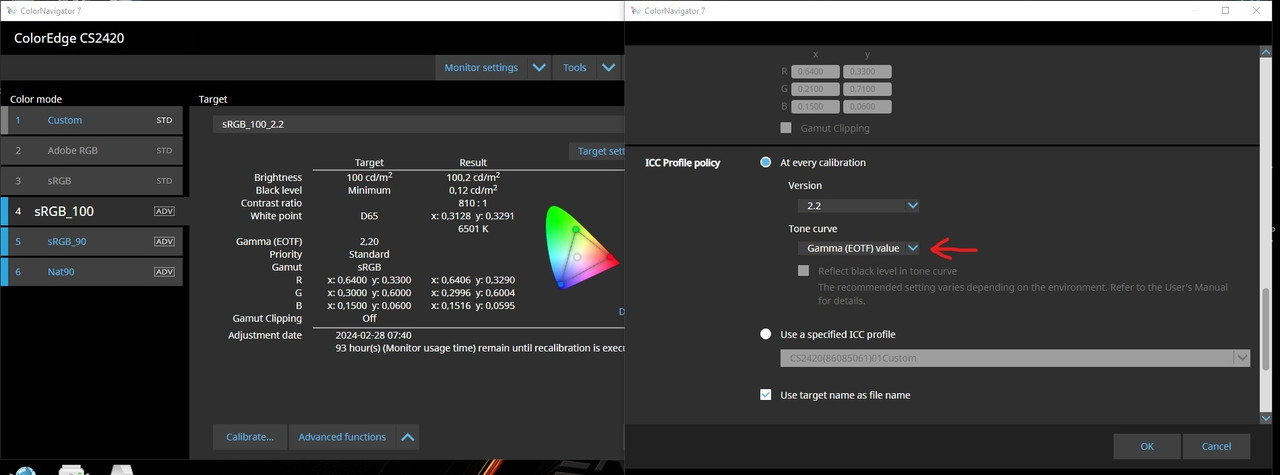Click the Adjustment date value 2024-02-28 07:40
Viewport: 1280px width, 475px height.
pyautogui.click(x=374, y=335)
